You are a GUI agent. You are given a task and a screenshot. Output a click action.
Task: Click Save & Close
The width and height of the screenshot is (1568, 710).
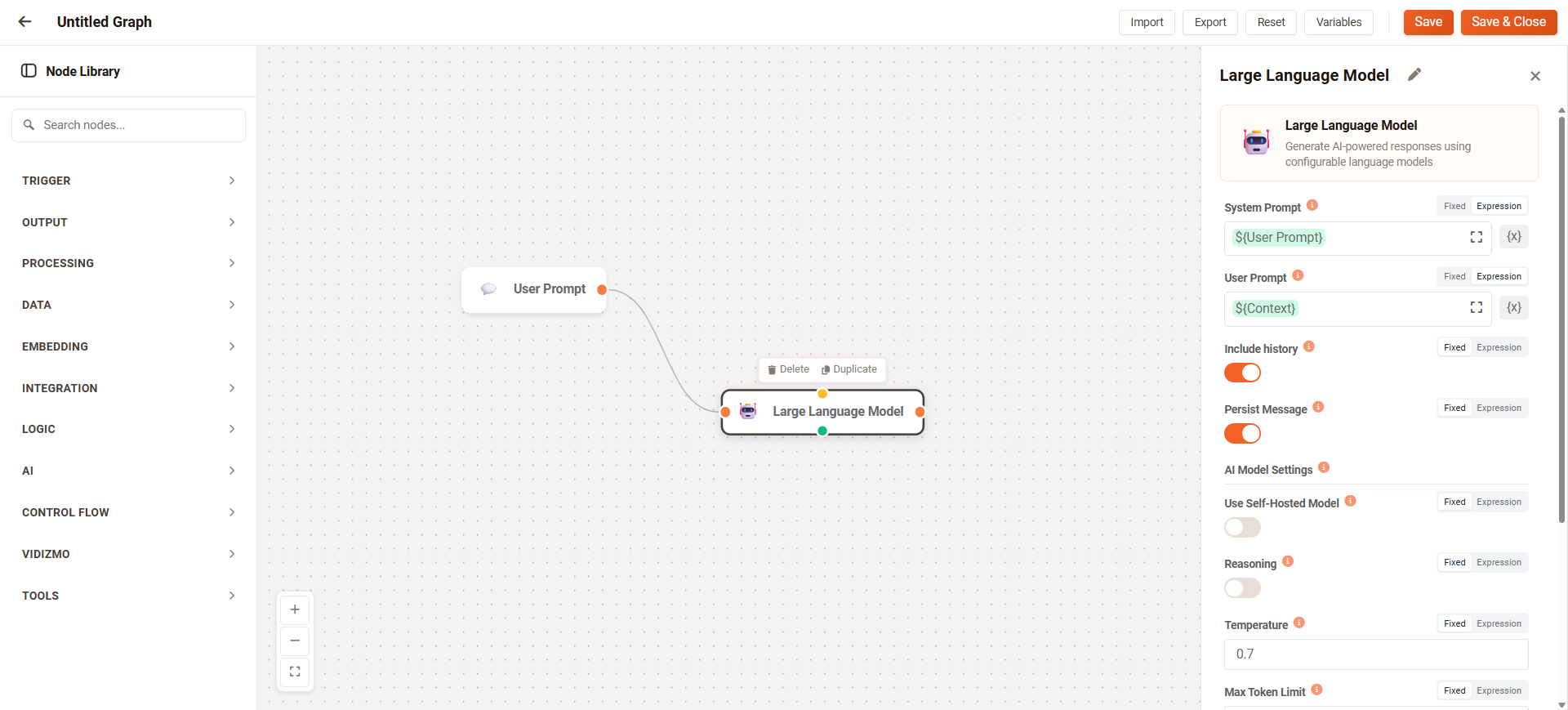pos(1508,22)
